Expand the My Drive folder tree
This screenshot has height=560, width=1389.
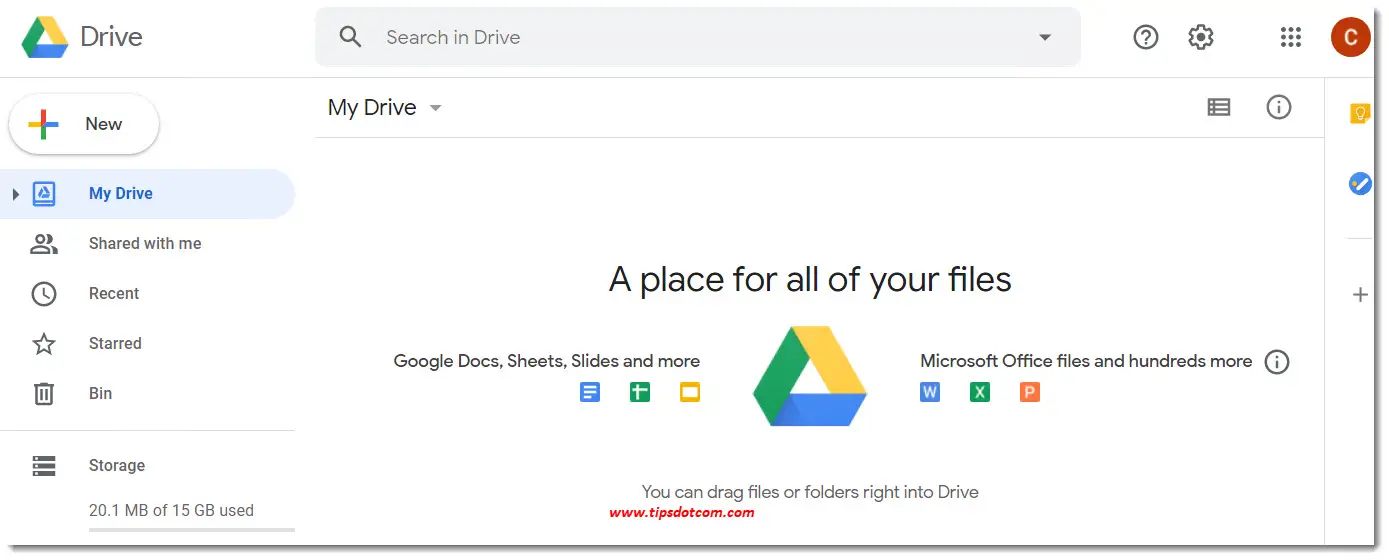16,194
